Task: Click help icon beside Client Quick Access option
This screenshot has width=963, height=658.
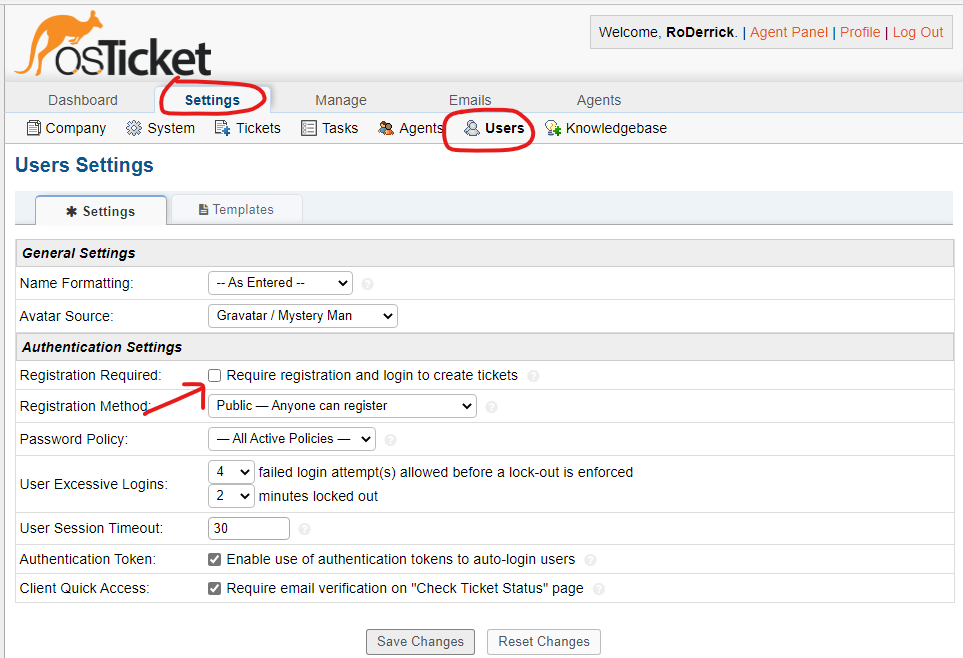Action: click(x=598, y=589)
